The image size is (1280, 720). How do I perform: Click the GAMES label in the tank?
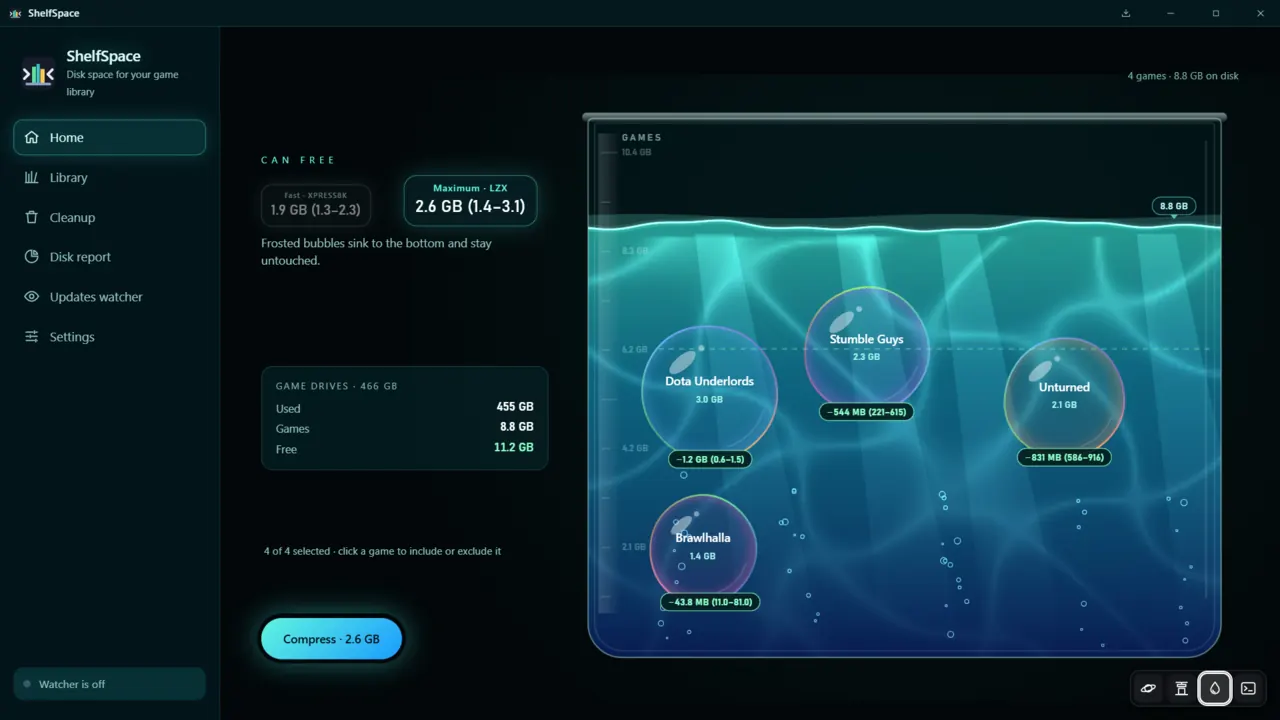pyautogui.click(x=641, y=138)
